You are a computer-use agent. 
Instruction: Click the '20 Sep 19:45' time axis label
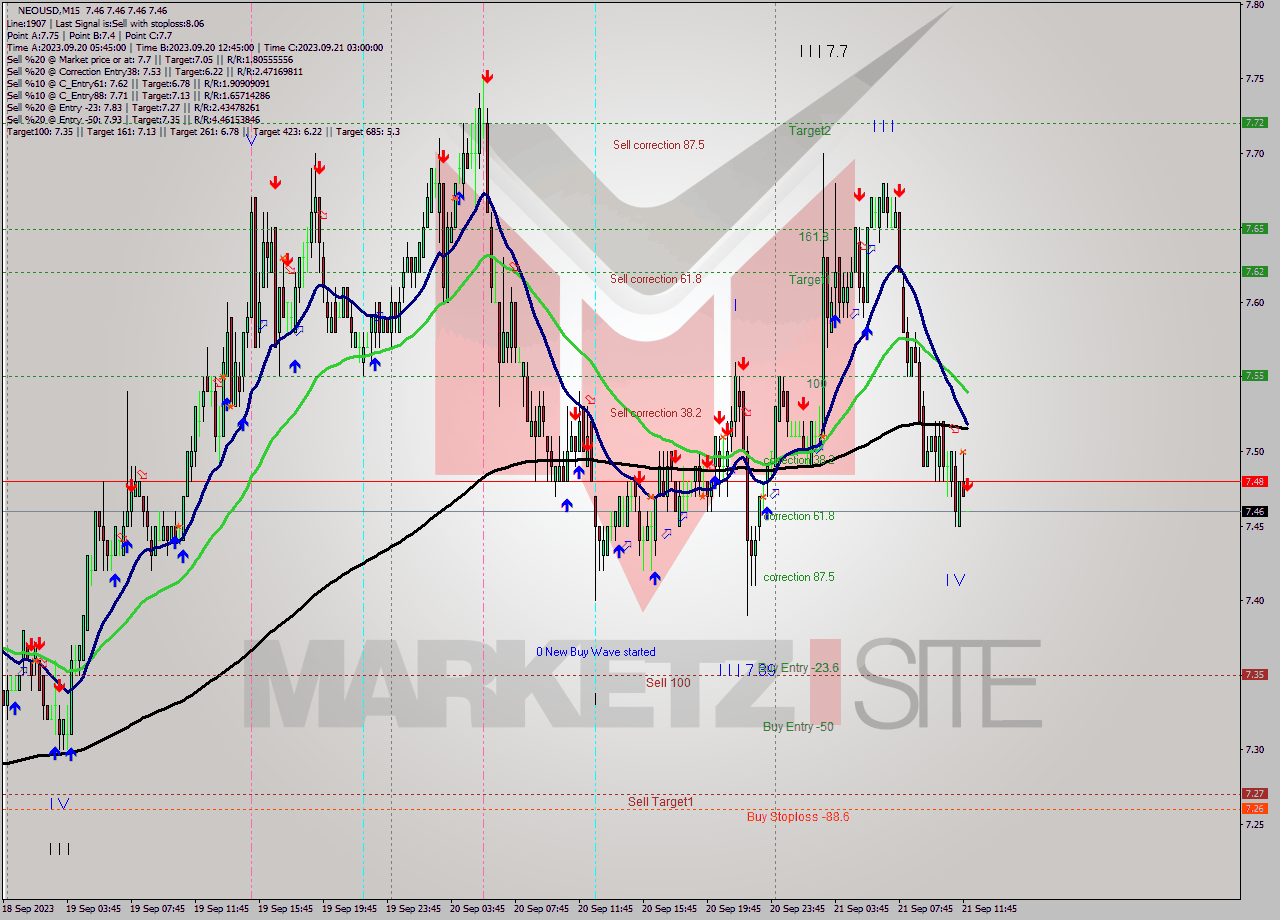coord(735,909)
